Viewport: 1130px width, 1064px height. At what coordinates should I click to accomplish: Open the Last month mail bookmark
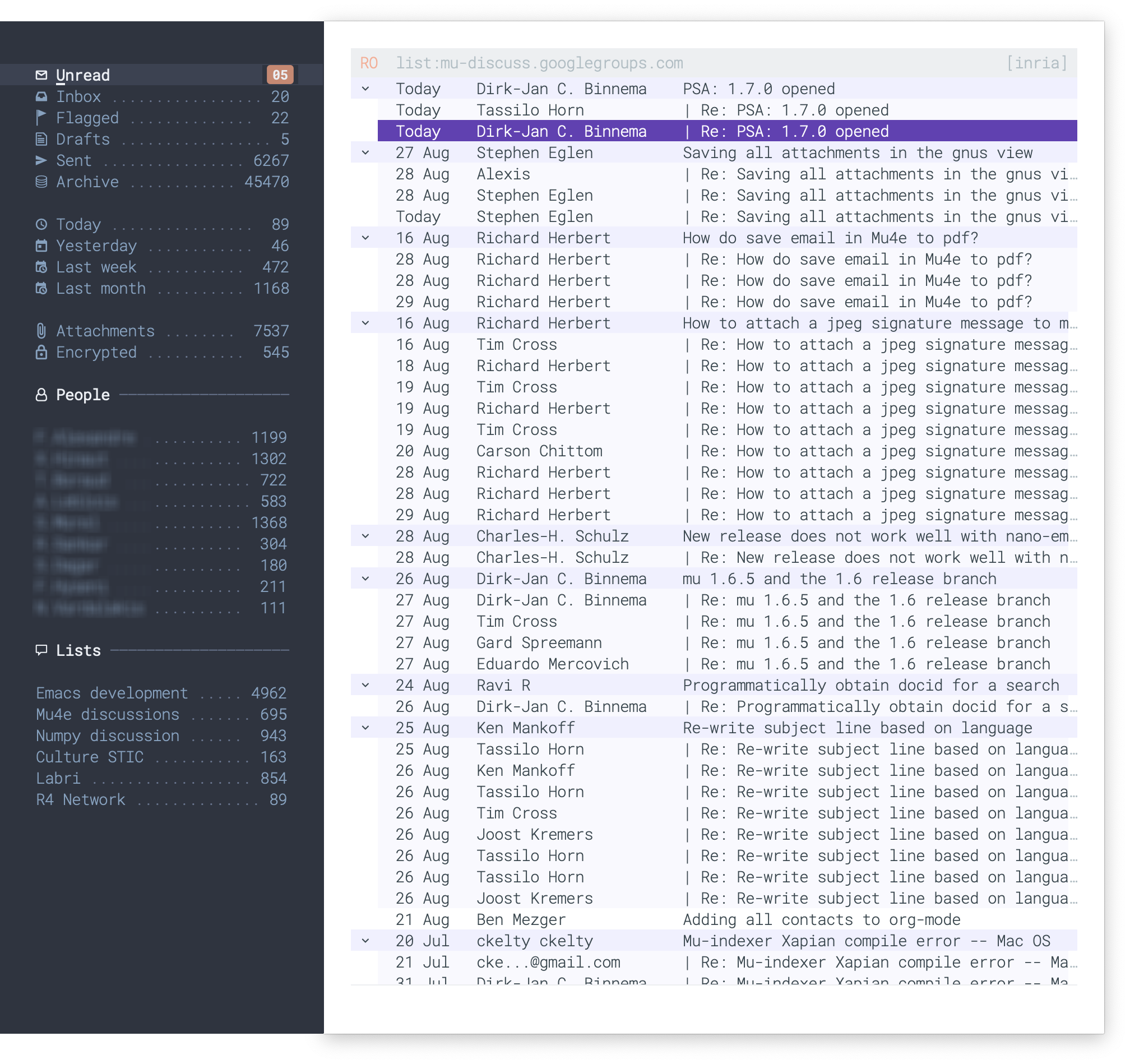coord(100,289)
